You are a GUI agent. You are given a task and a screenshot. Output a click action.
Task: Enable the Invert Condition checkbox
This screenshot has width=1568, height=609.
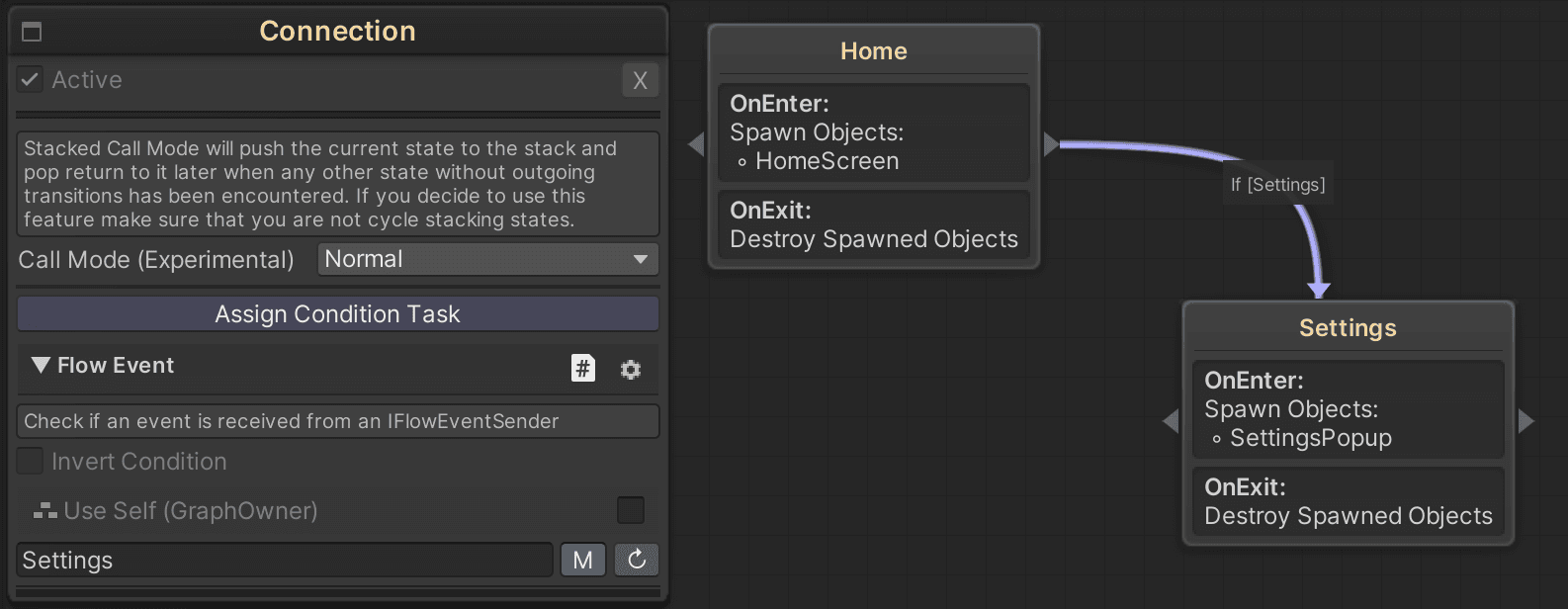pyautogui.click(x=31, y=461)
